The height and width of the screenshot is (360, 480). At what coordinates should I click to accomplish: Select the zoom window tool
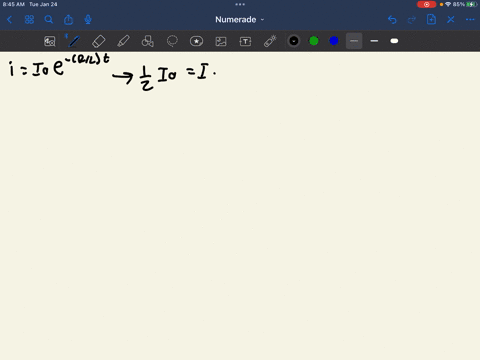coord(50,41)
